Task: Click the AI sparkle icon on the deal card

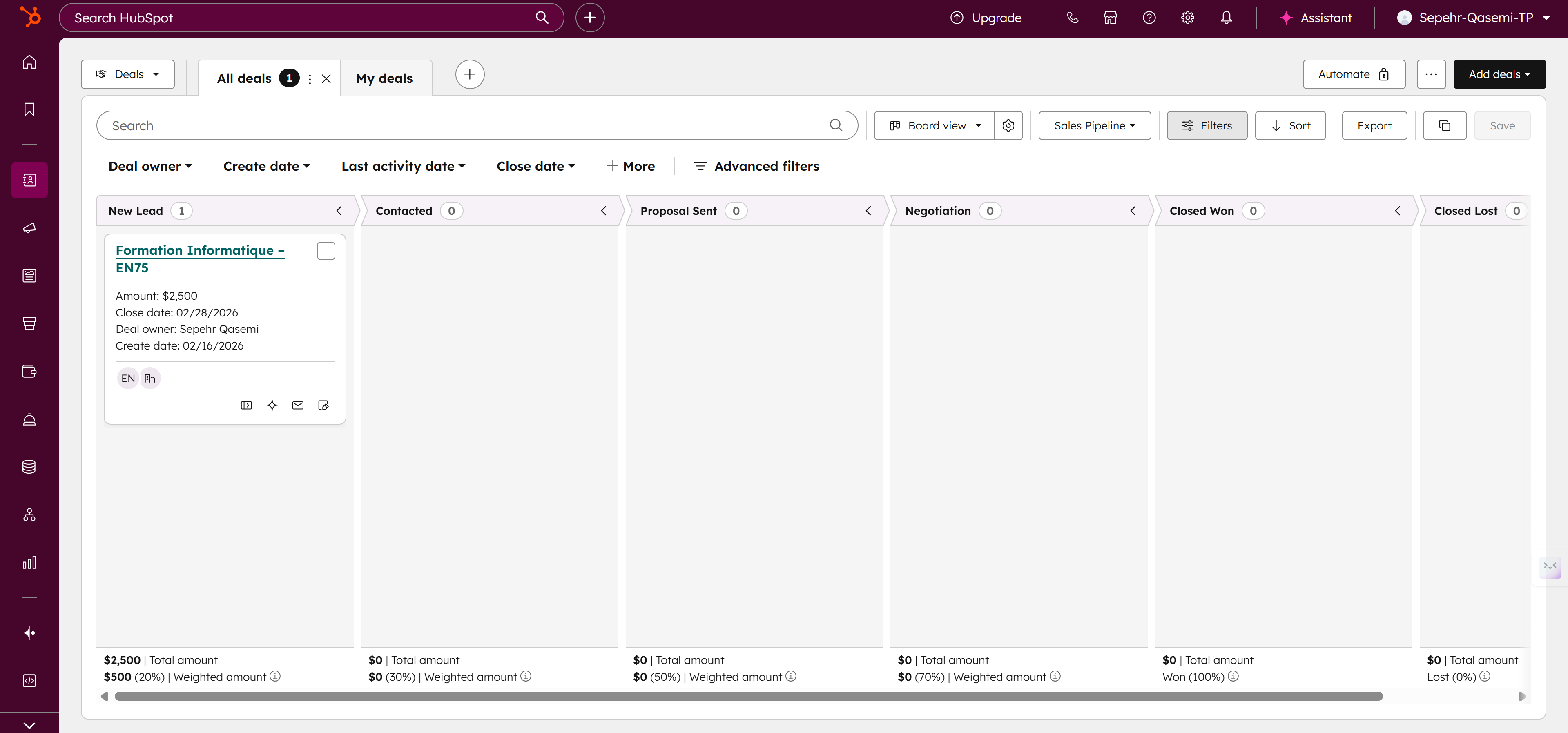Action: click(272, 405)
